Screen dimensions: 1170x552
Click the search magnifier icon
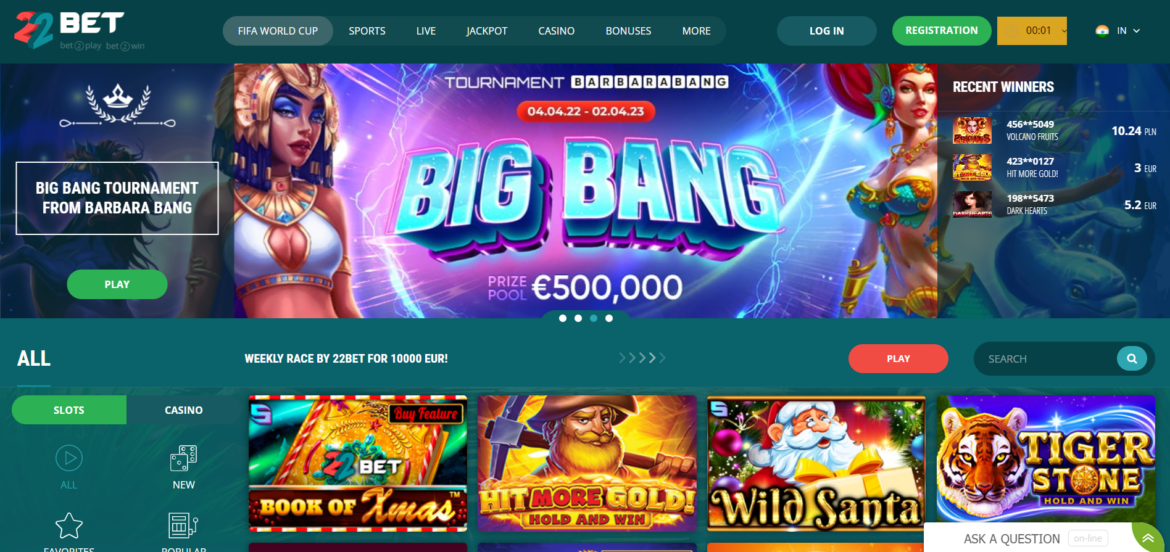pyautogui.click(x=1132, y=359)
